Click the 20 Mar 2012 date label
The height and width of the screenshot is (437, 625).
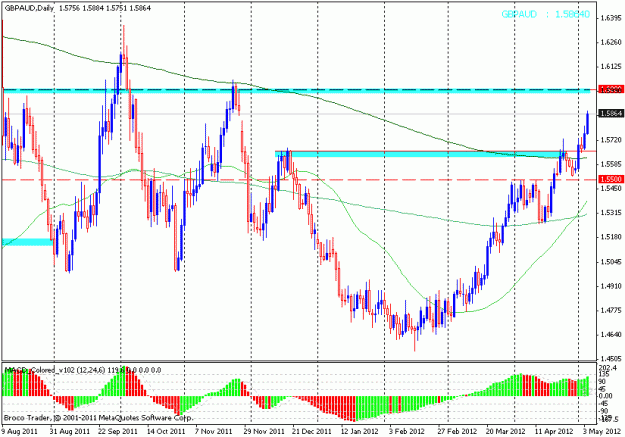point(505,432)
